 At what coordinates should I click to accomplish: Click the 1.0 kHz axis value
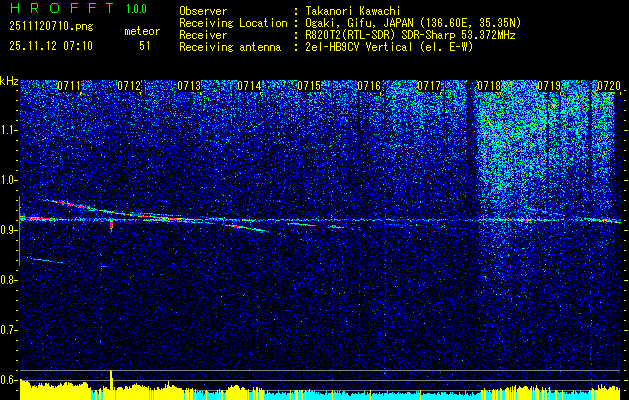tap(9, 180)
